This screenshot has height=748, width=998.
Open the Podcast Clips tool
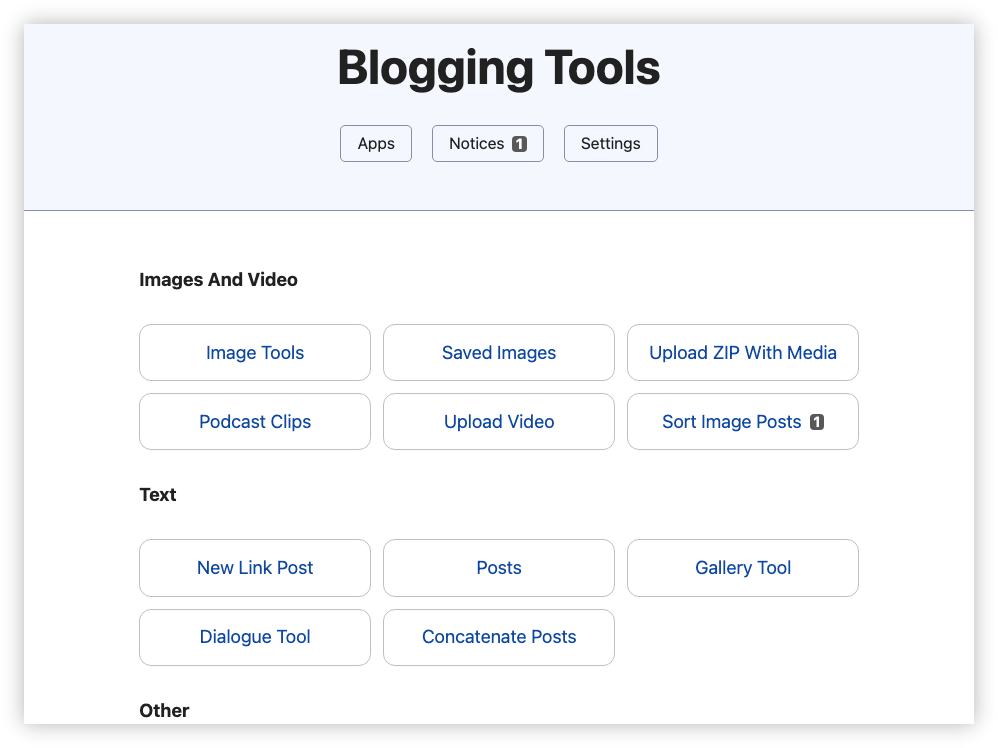point(254,421)
